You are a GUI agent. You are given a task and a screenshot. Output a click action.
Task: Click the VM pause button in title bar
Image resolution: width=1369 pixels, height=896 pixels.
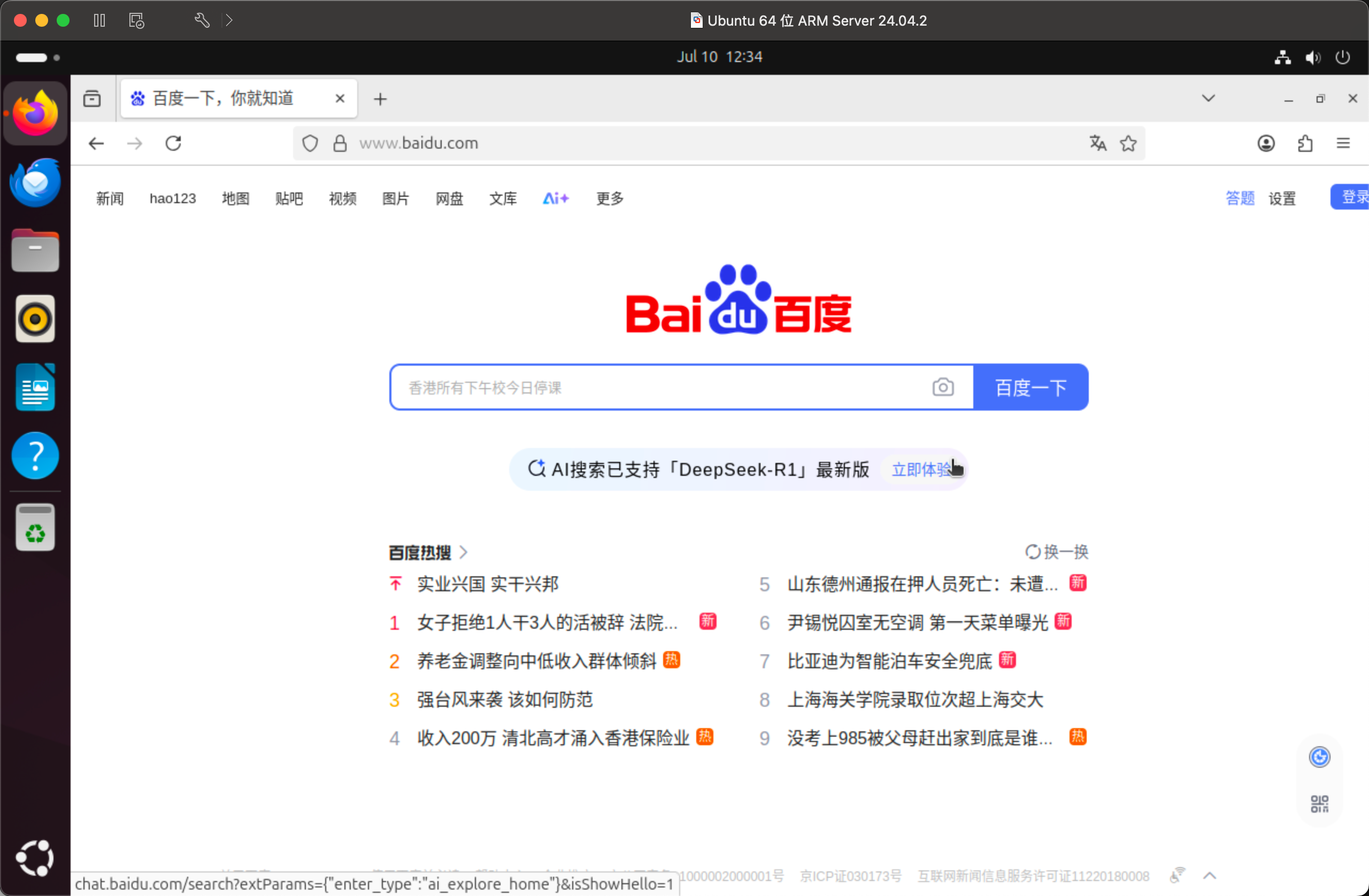click(99, 21)
